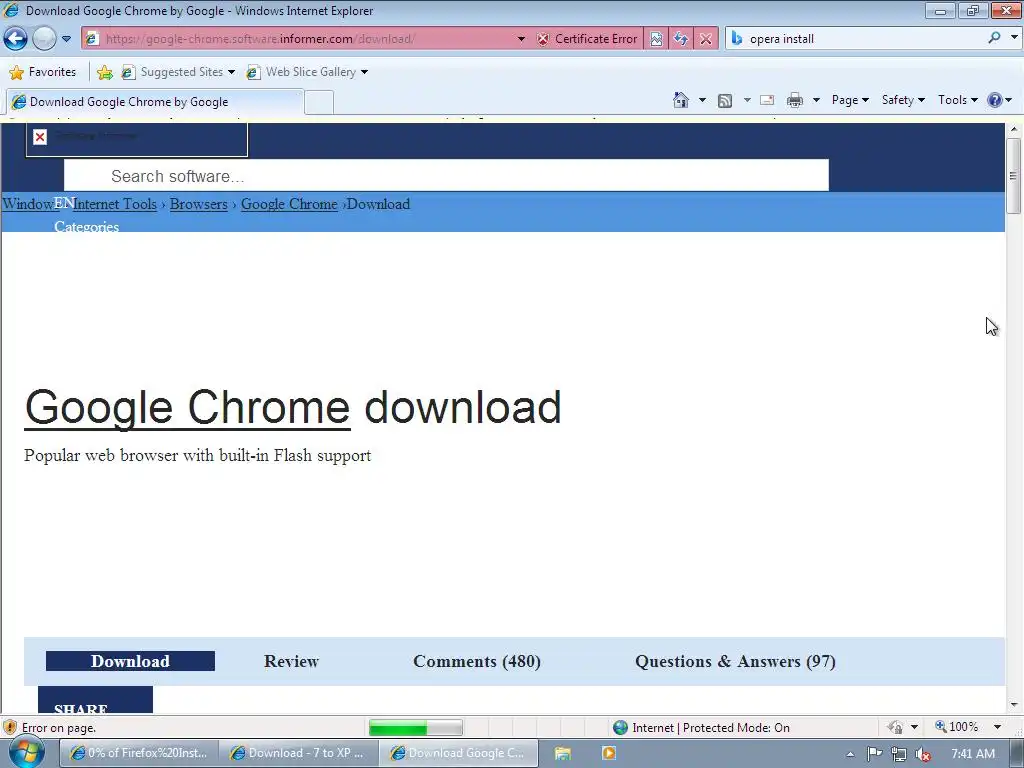Click the scrollbar down arrow

pyautogui.click(x=1014, y=705)
